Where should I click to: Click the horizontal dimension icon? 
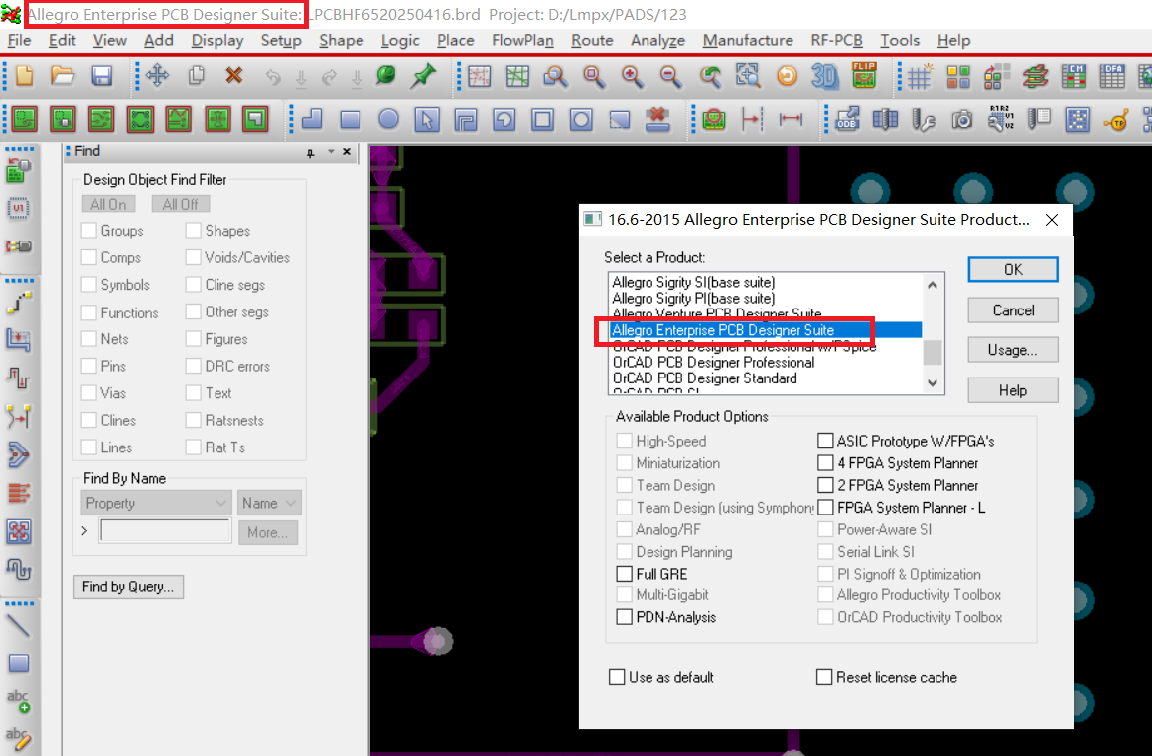[791, 119]
